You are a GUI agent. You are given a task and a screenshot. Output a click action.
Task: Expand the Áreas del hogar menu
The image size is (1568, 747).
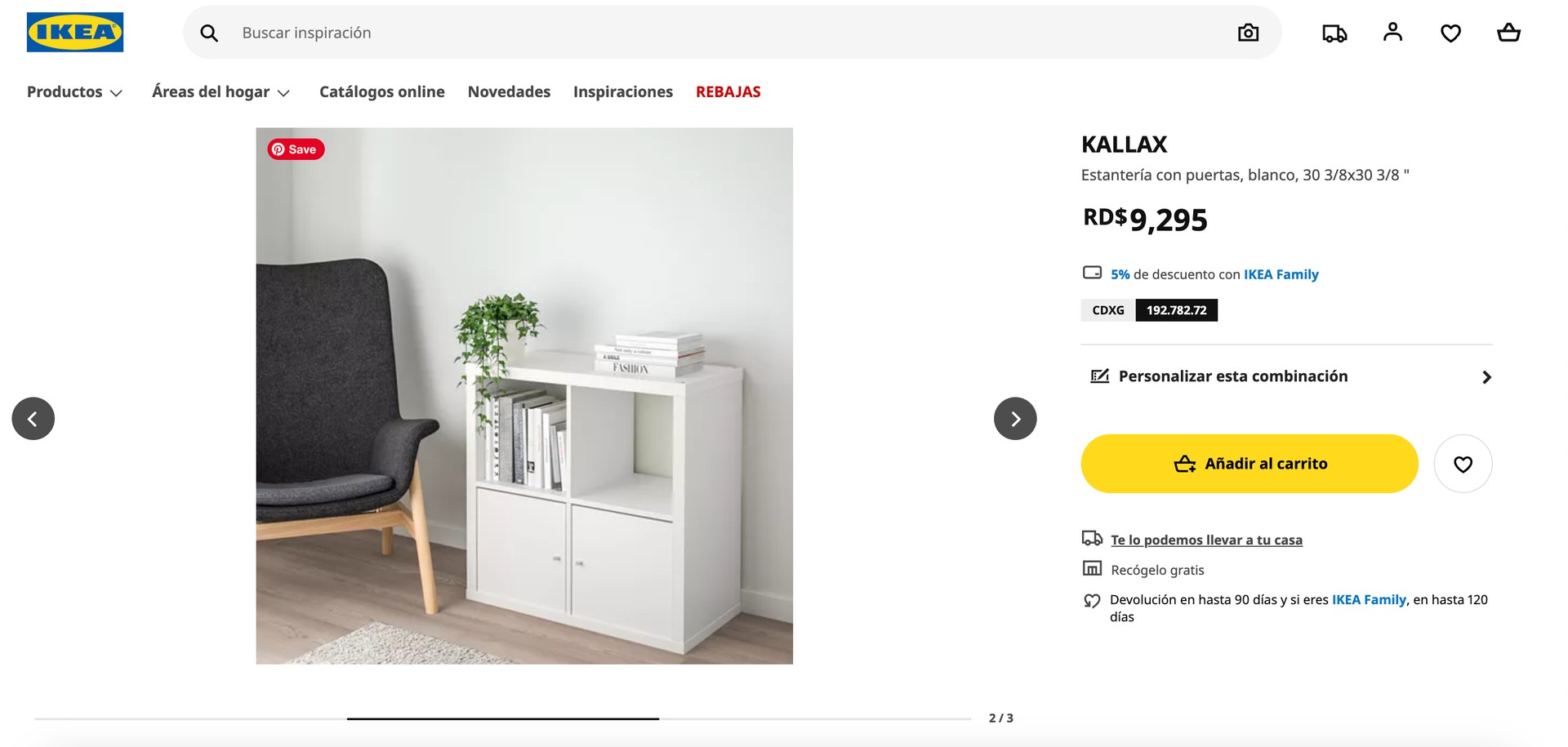220,92
